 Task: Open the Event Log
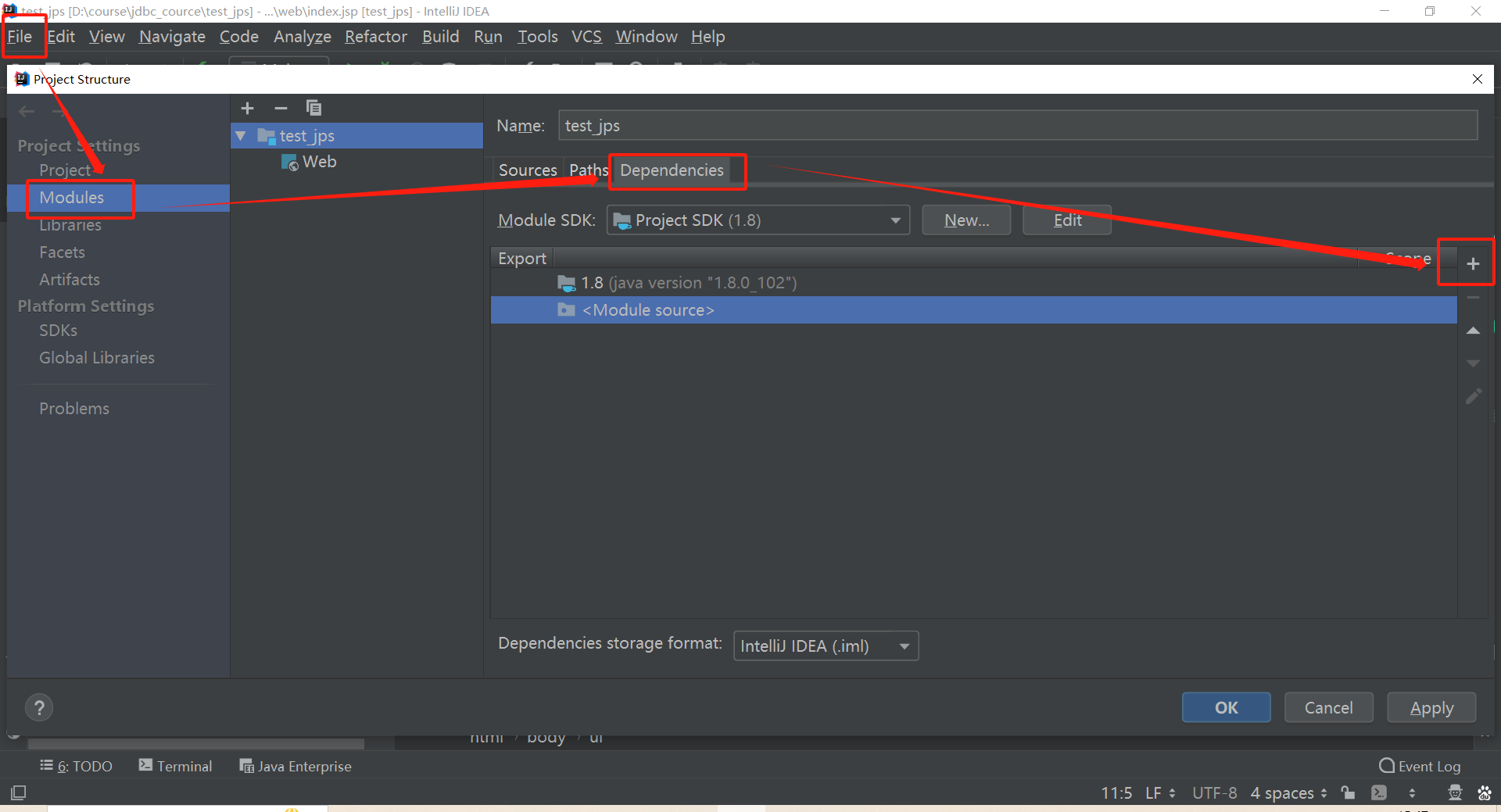1420,766
